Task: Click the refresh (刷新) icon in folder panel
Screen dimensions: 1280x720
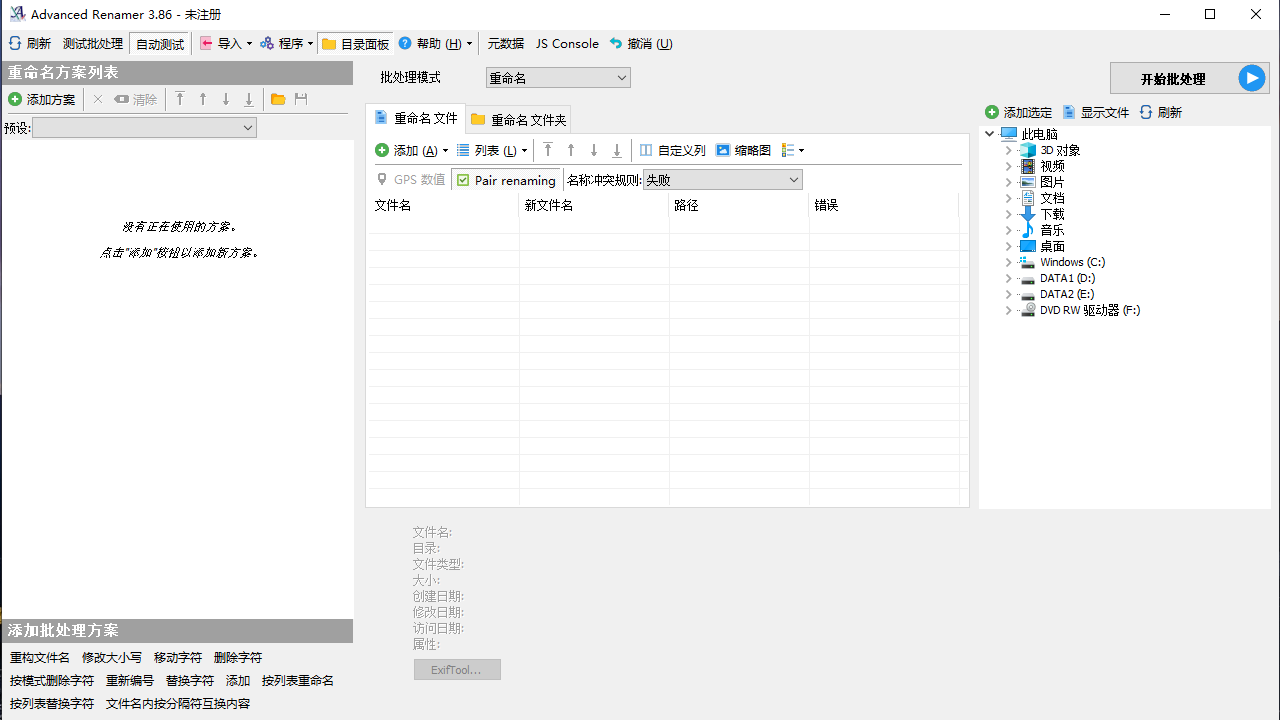Action: [x=1146, y=112]
